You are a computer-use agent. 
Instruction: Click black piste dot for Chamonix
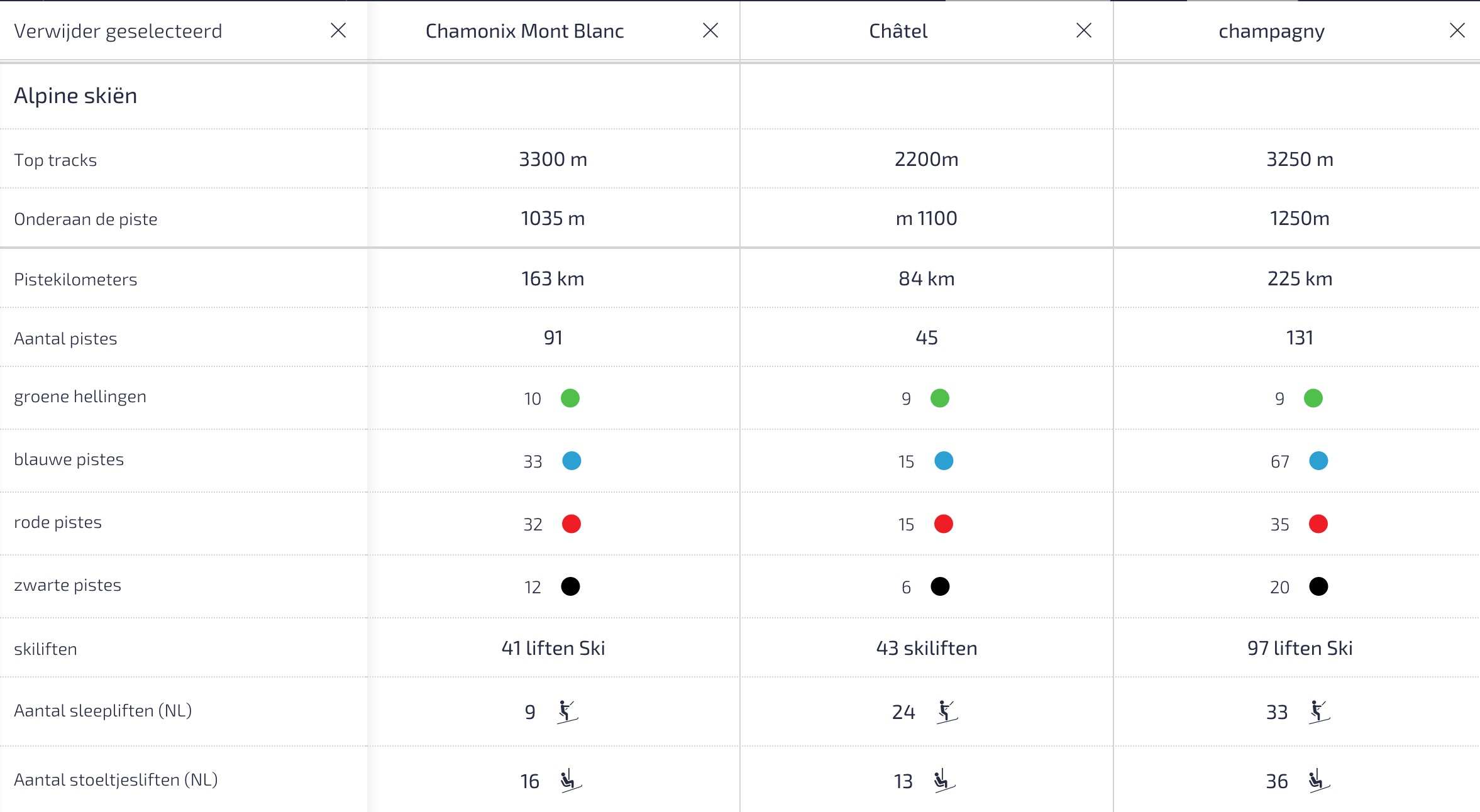coord(570,586)
